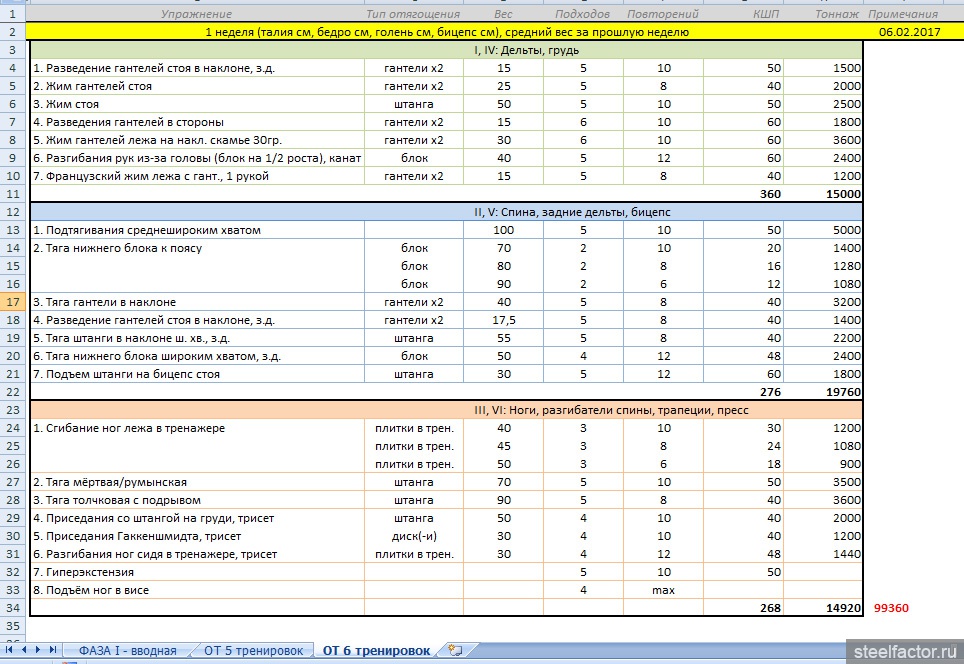Screen dimensions: 964x664
Task: Click the 'Повторений' header cell
Action: 663,14
